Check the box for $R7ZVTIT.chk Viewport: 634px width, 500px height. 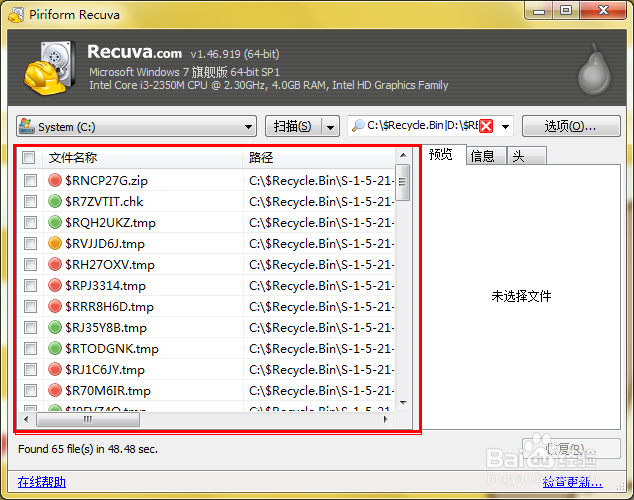tap(30, 201)
